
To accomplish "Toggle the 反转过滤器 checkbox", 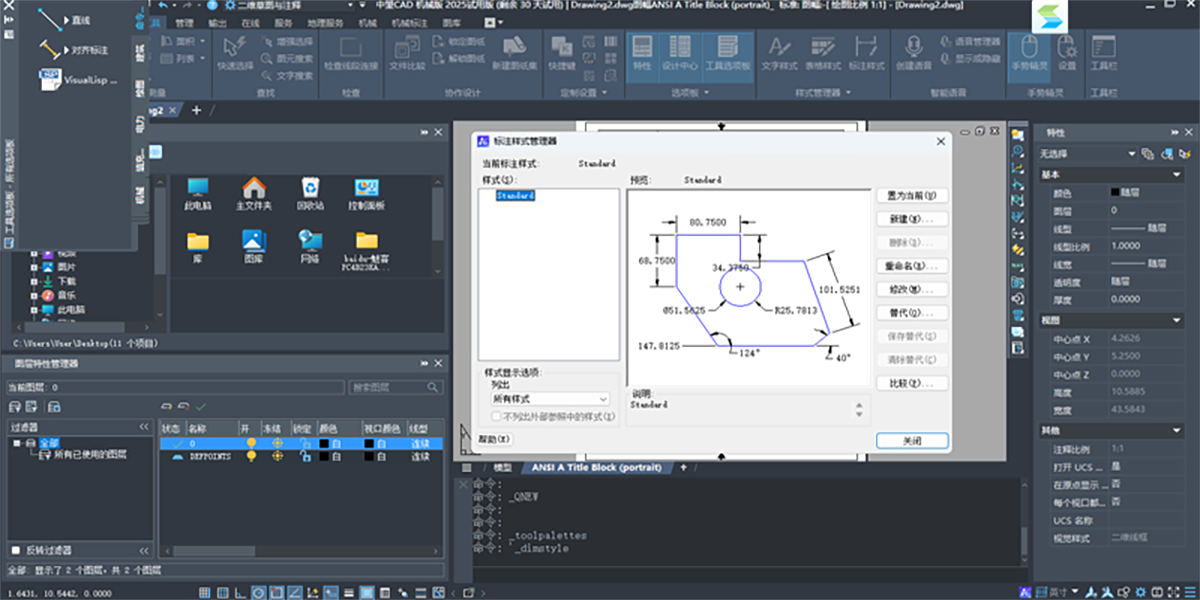I will coord(15,550).
